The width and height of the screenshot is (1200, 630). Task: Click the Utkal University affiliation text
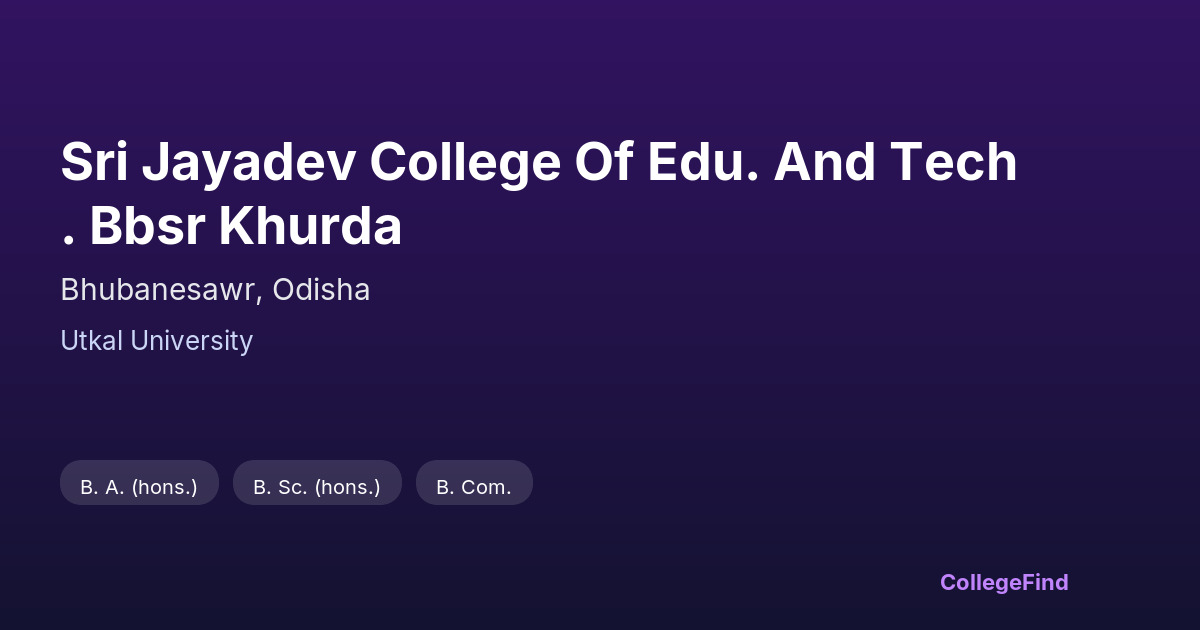(x=156, y=341)
